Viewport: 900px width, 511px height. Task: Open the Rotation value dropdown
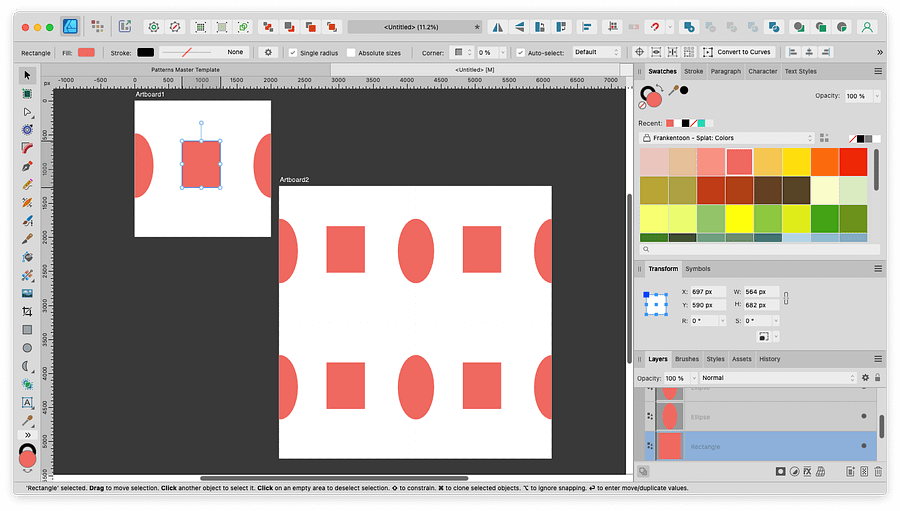click(722, 320)
